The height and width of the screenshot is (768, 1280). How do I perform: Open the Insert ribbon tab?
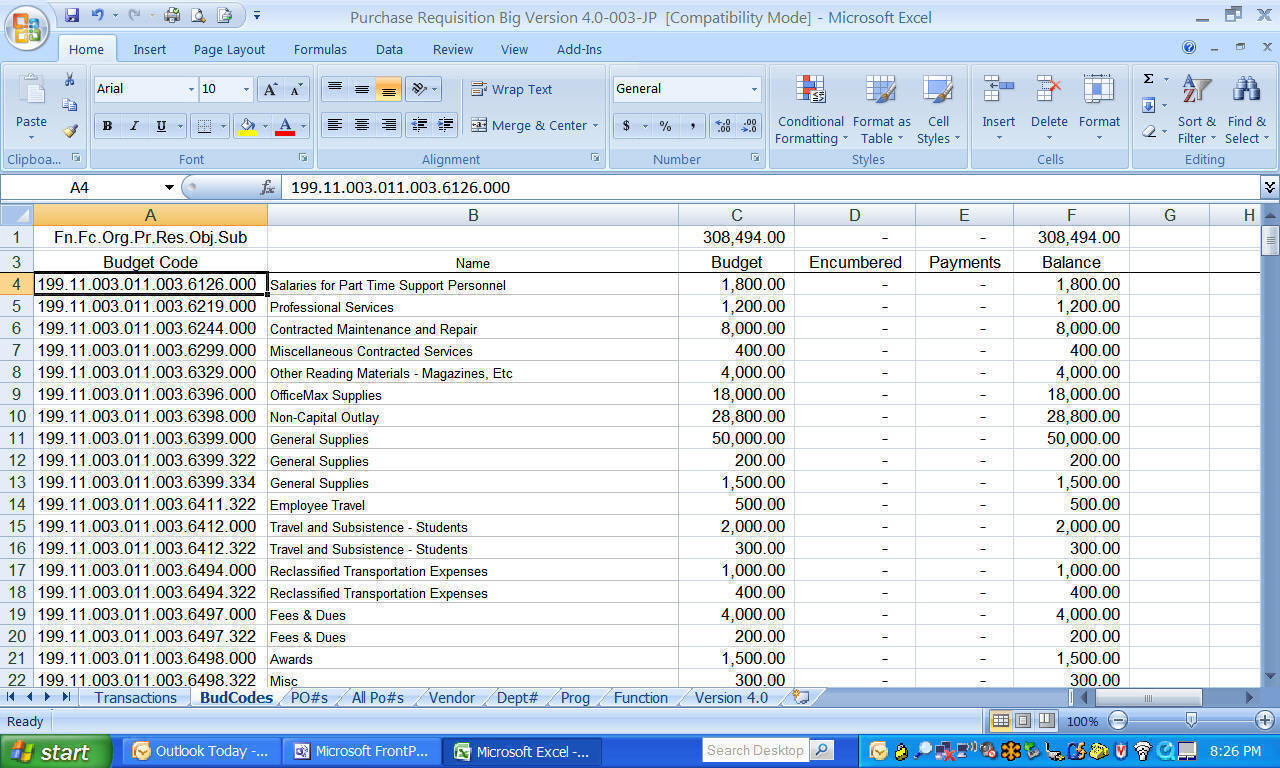(150, 49)
